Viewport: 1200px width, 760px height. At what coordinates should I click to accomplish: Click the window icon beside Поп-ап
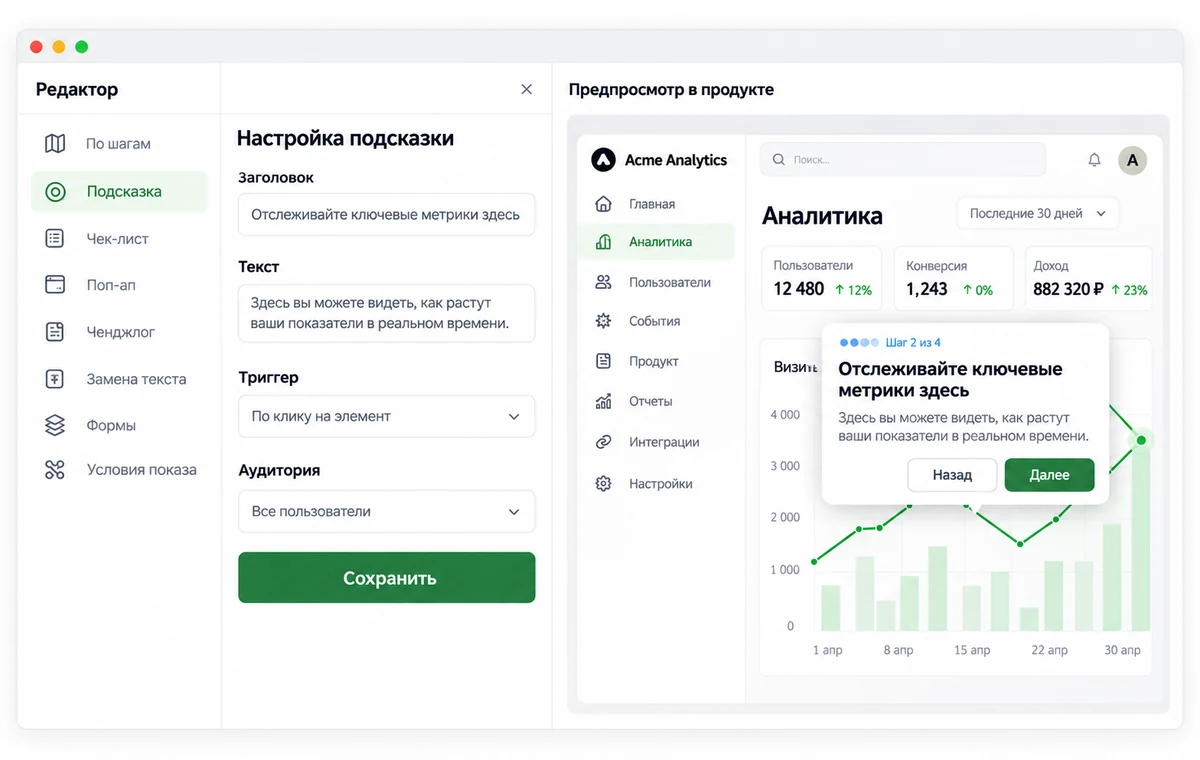(x=55, y=285)
